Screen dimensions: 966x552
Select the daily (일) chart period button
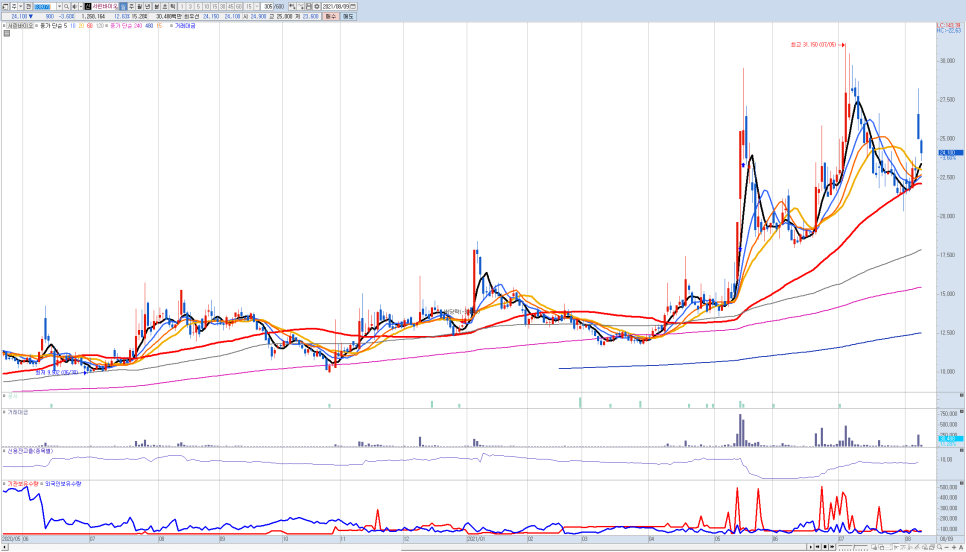[122, 6]
